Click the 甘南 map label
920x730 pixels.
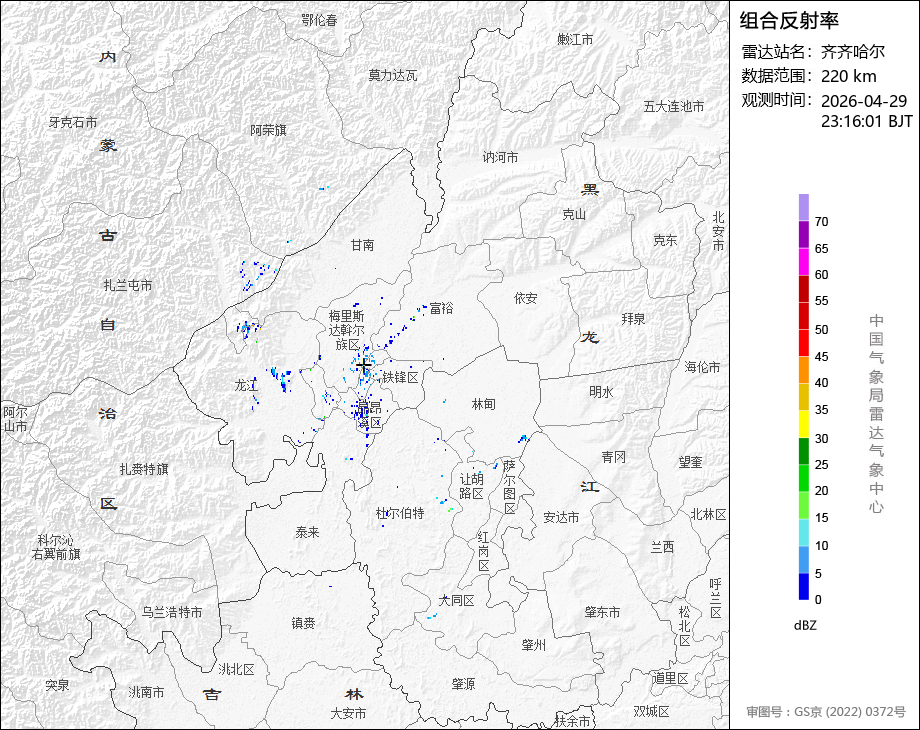(362, 245)
